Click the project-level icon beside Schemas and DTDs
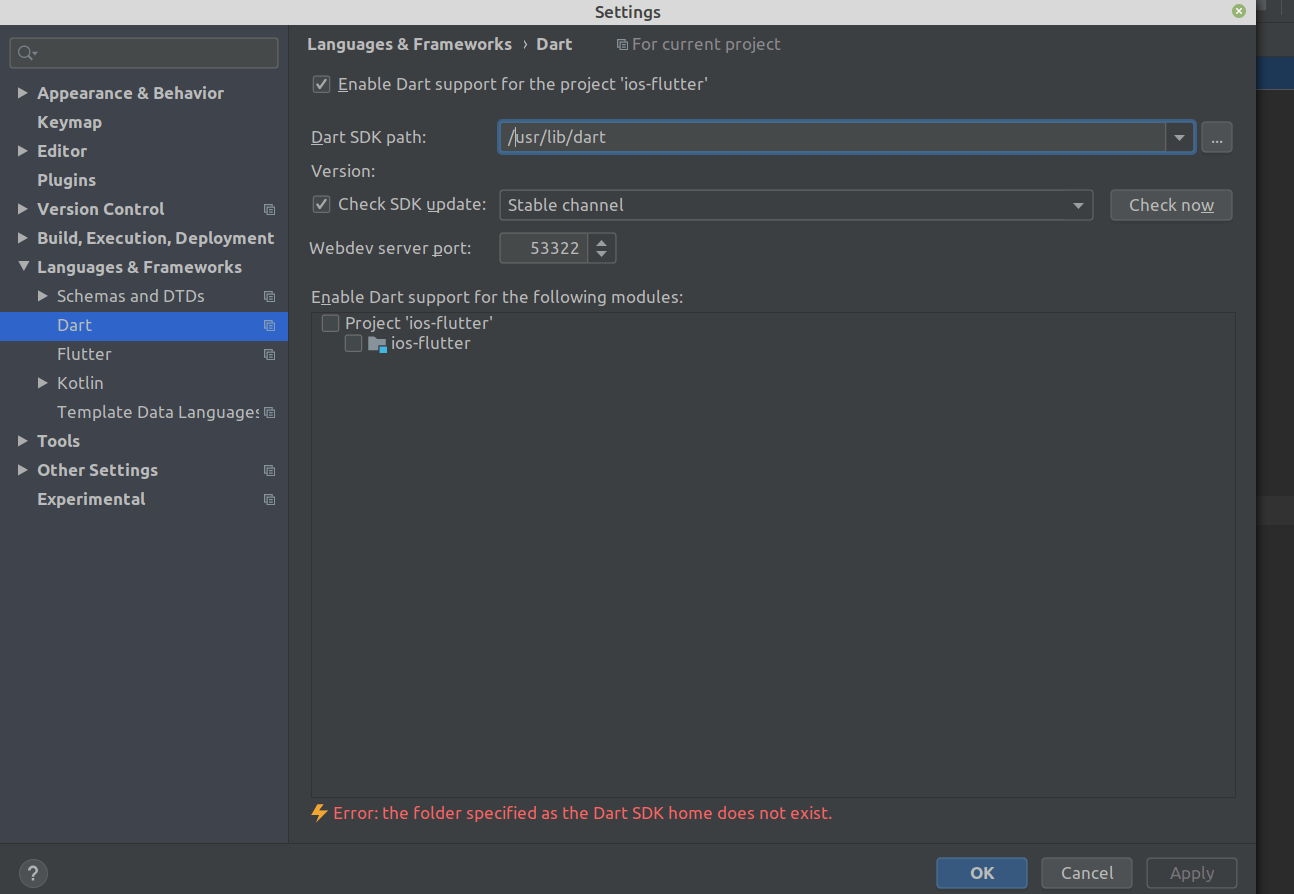Image resolution: width=1294 pixels, height=894 pixels. pos(269,297)
